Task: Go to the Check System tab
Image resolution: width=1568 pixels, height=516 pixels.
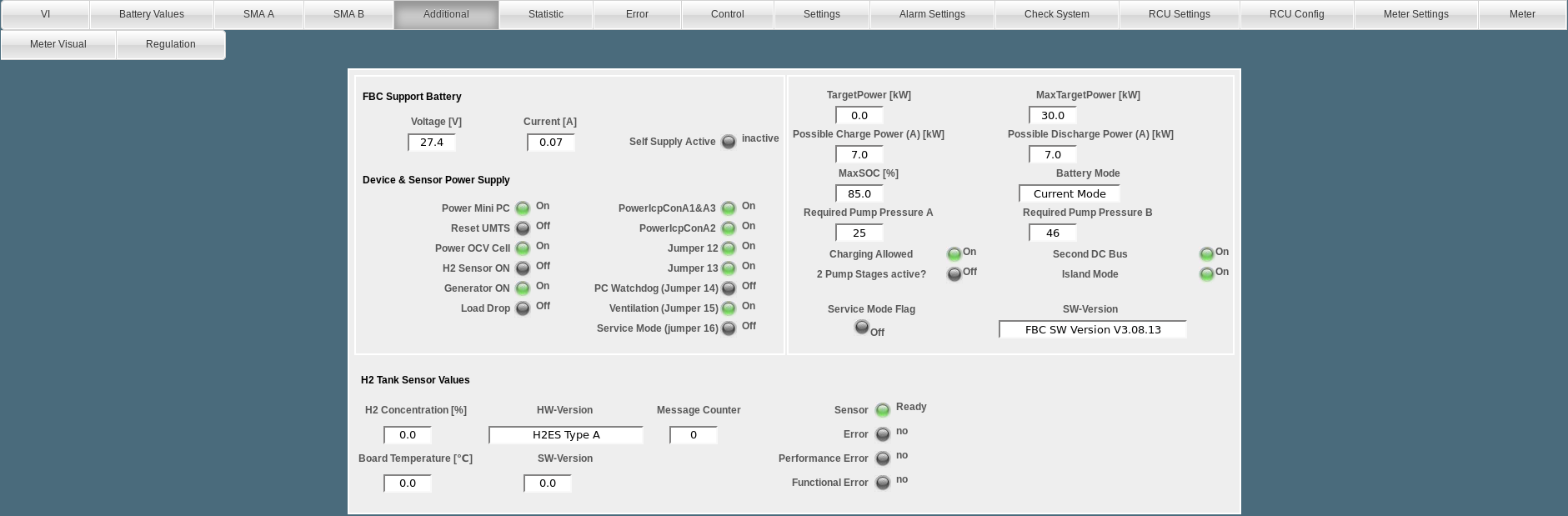Action: coord(1057,14)
